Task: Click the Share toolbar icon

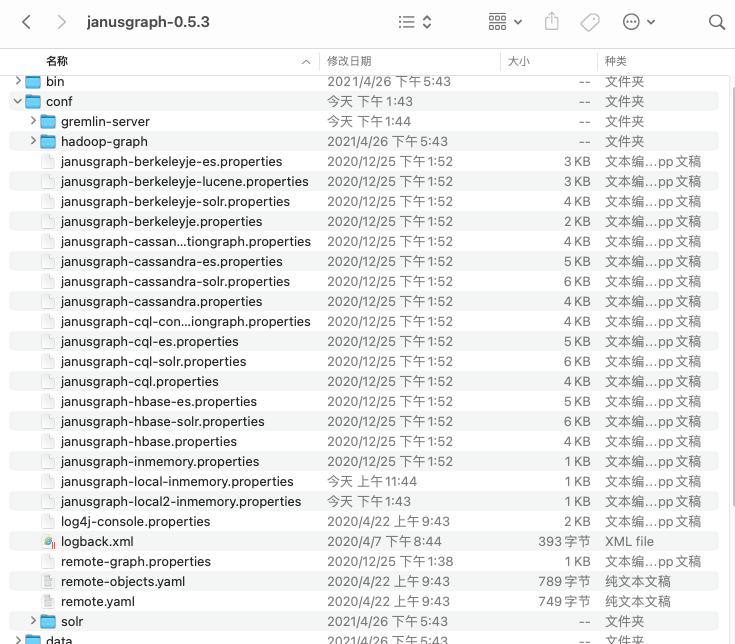Action: tap(552, 22)
